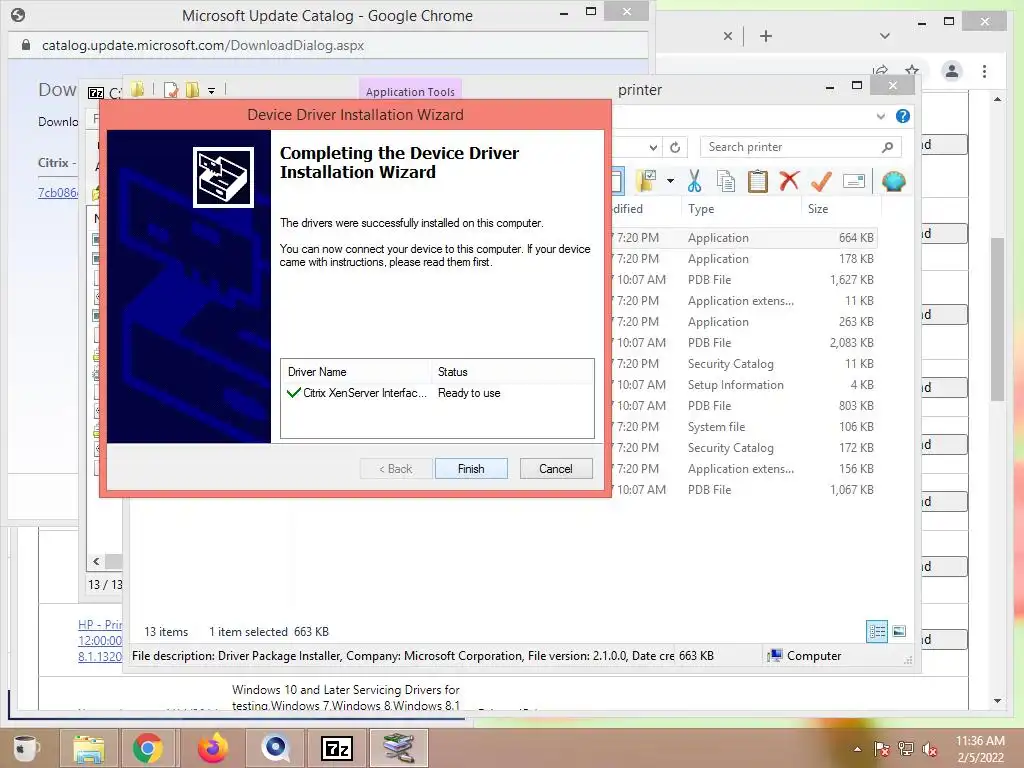Show hidden system tray icons

point(857,749)
